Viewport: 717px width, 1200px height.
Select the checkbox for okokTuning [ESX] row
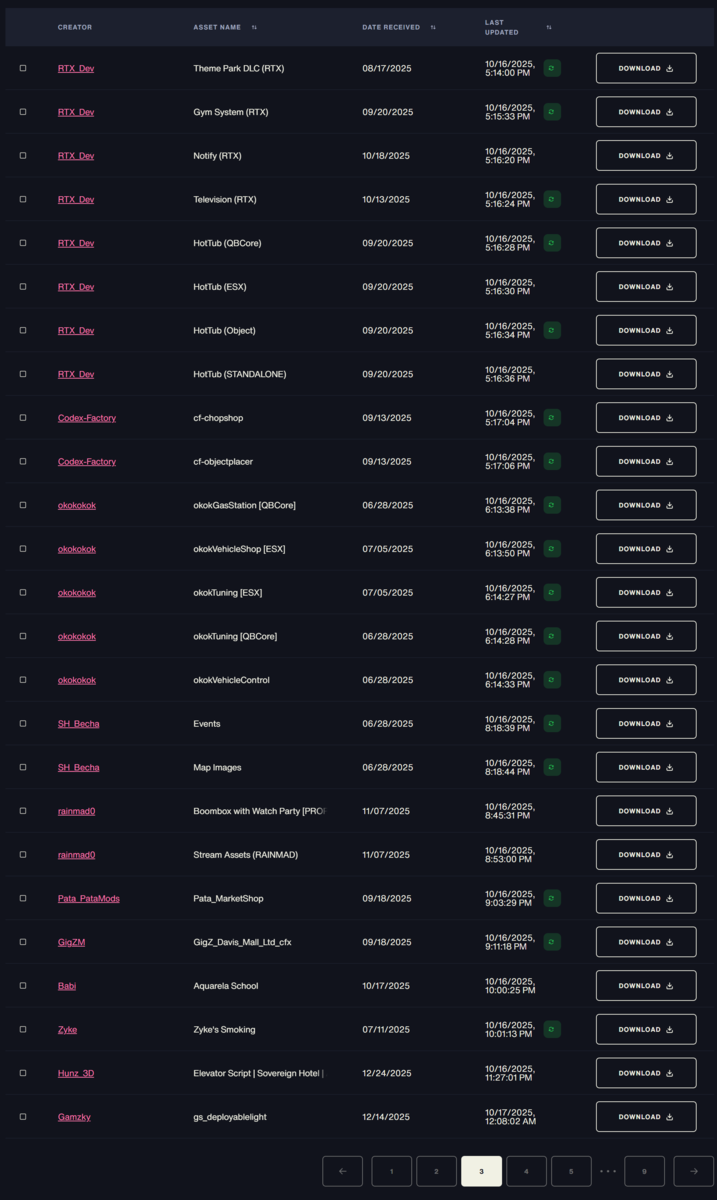pyautogui.click(x=23, y=593)
